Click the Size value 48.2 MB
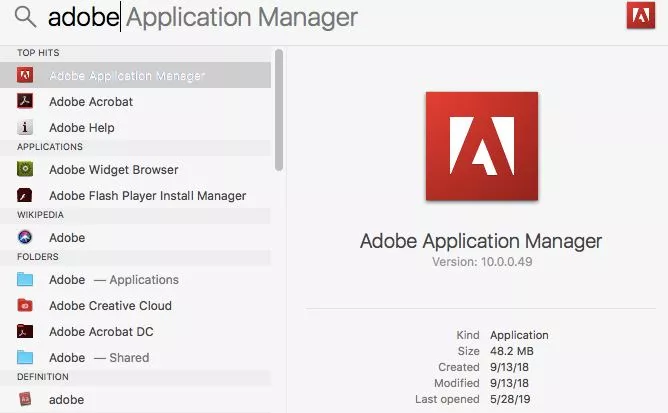This screenshot has width=668, height=413. tap(512, 351)
